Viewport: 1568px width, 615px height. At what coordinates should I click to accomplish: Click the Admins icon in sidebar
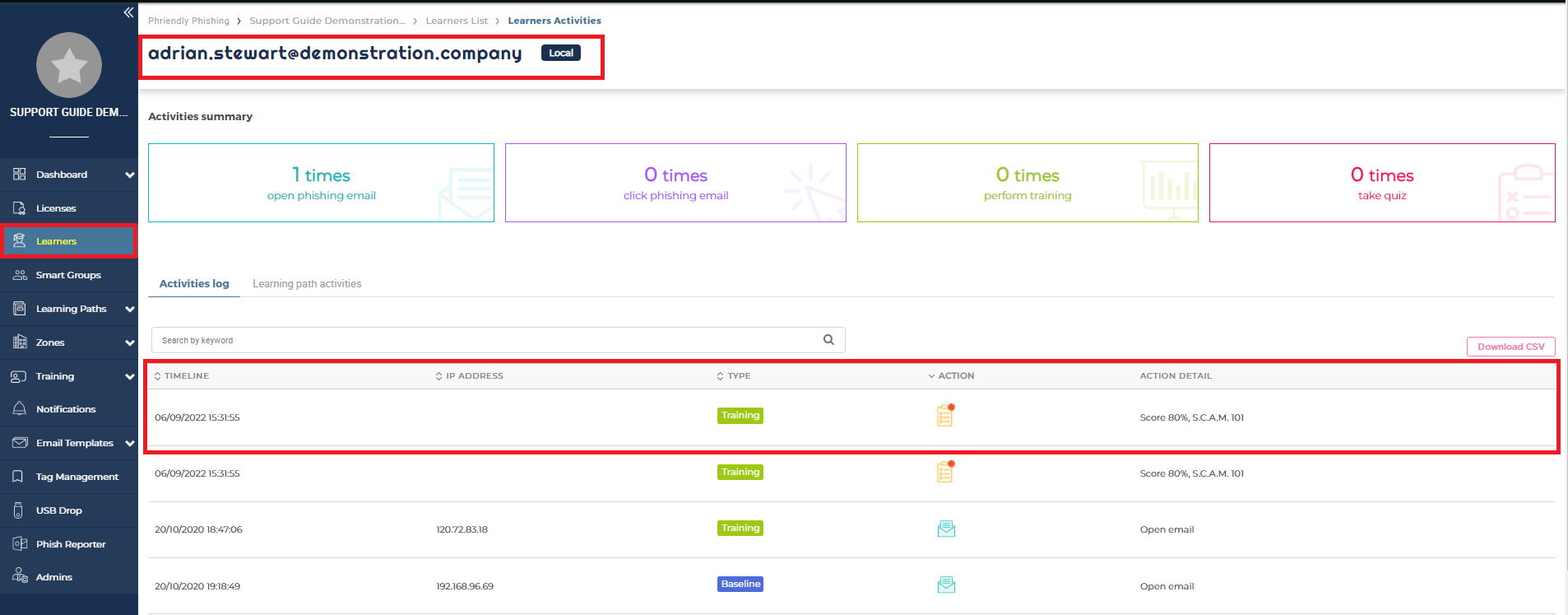click(20, 577)
